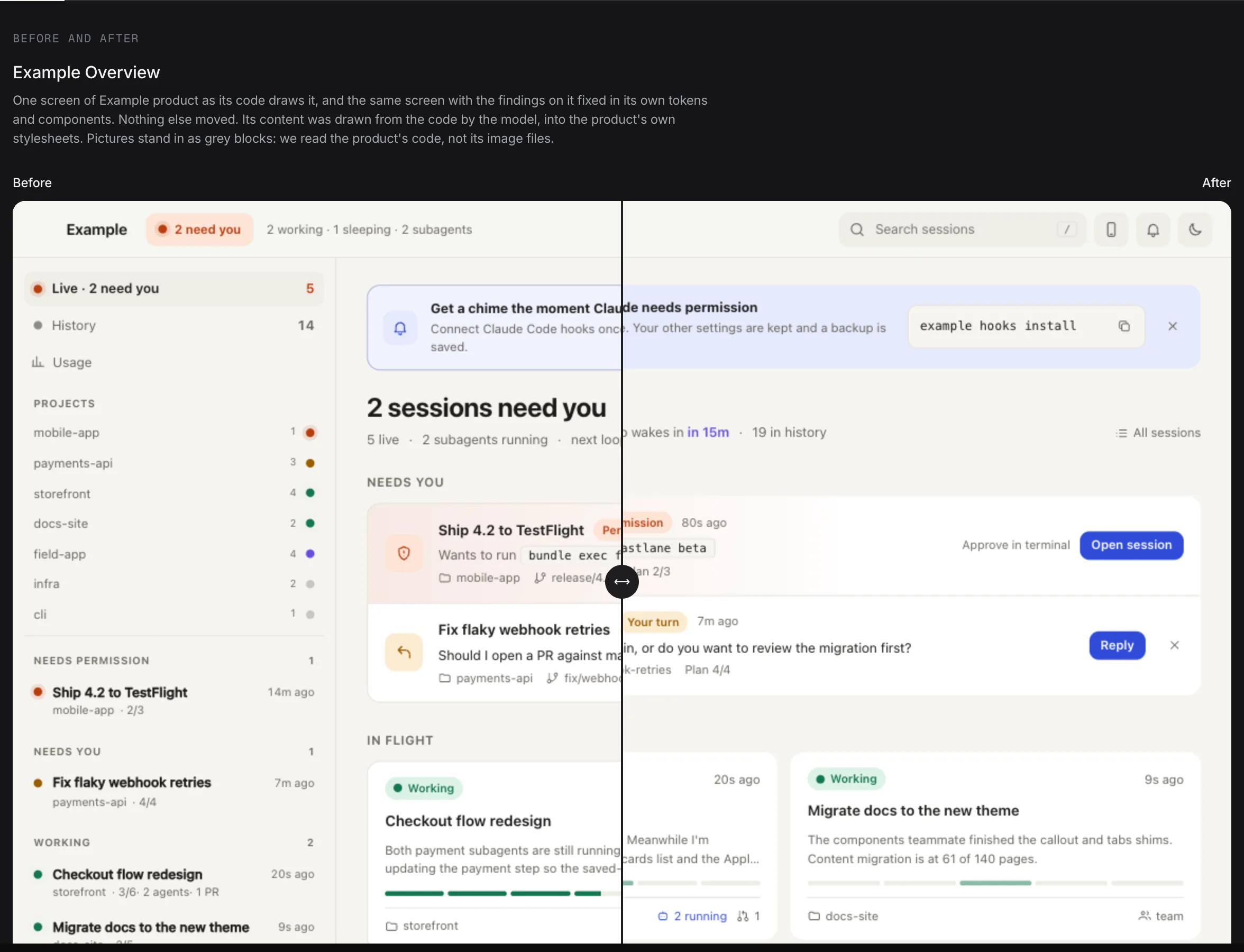Image resolution: width=1244 pixels, height=952 pixels.
Task: Open the "Fix flaky webhook retries" card title in Needs You
Action: (524, 629)
